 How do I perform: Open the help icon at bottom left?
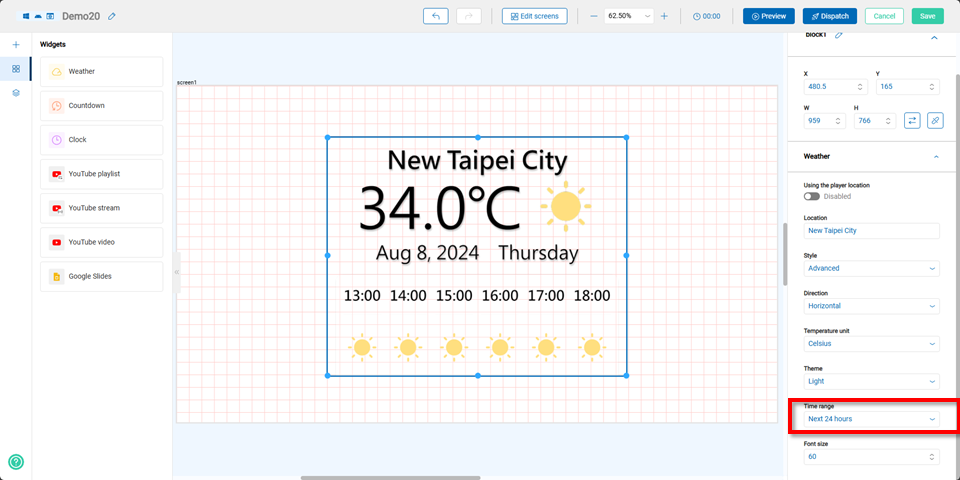pos(16,462)
